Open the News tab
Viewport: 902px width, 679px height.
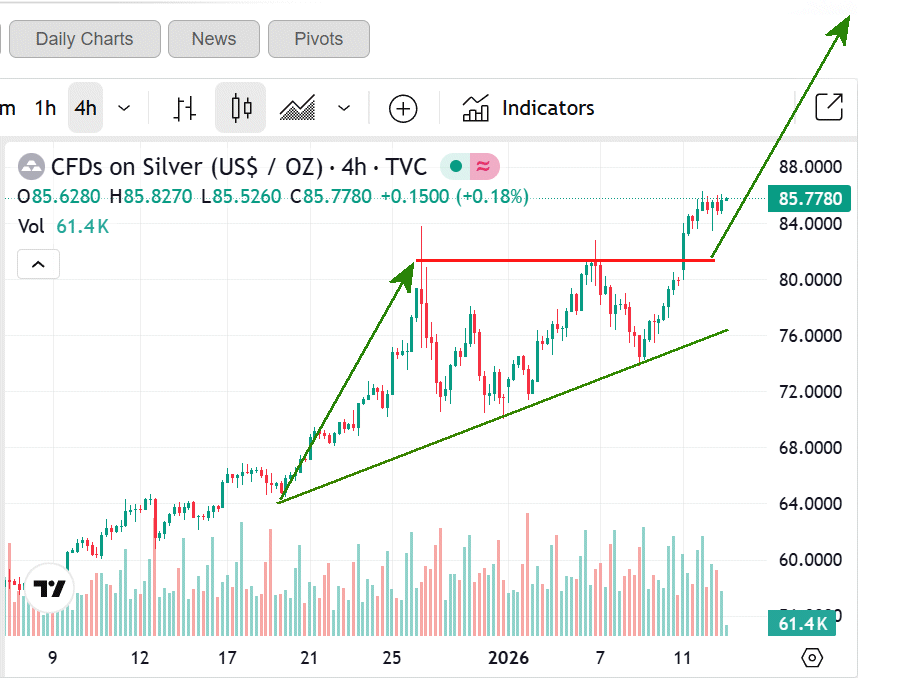pos(214,39)
